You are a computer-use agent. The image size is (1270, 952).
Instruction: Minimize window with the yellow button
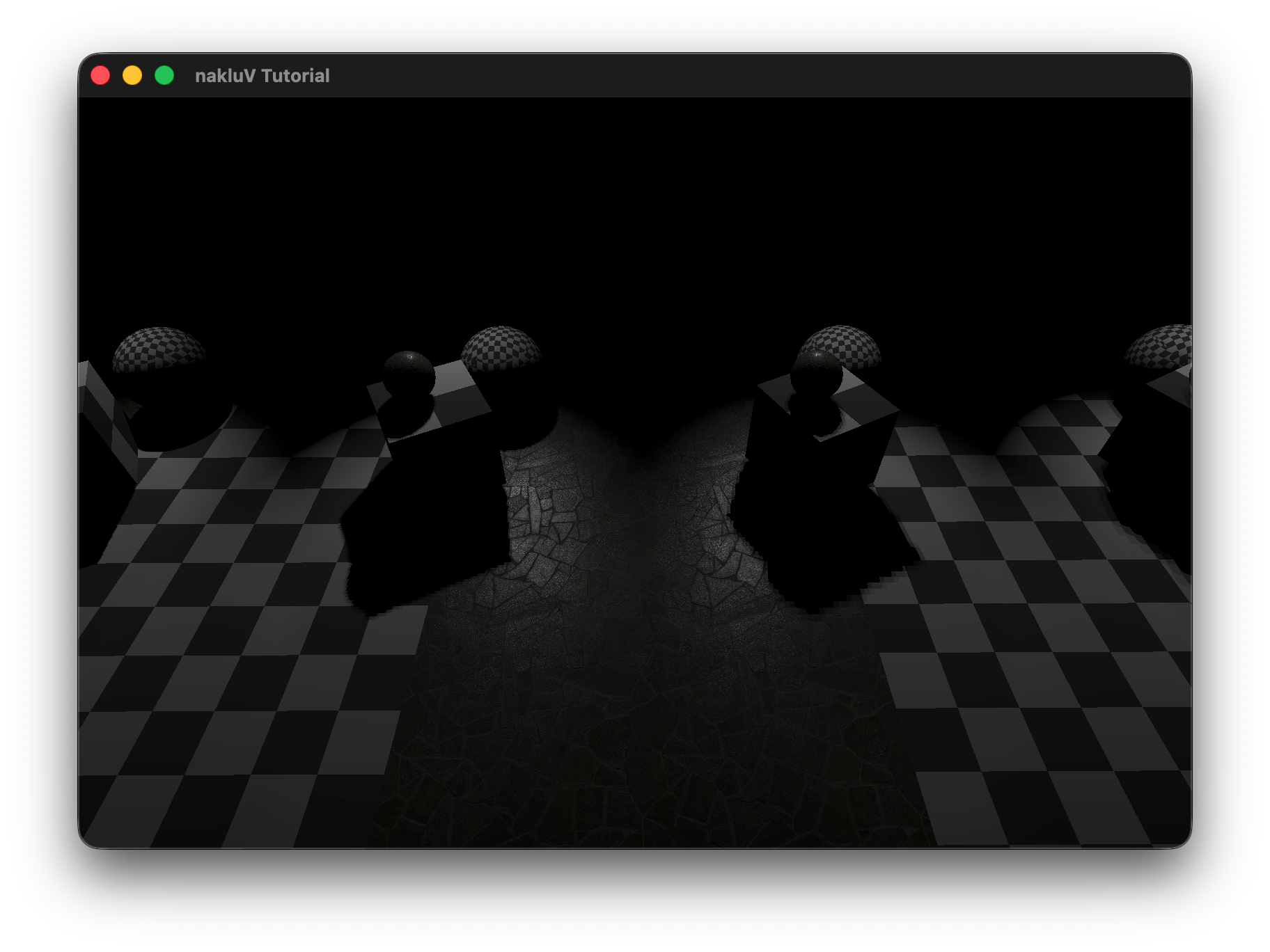tap(132, 75)
